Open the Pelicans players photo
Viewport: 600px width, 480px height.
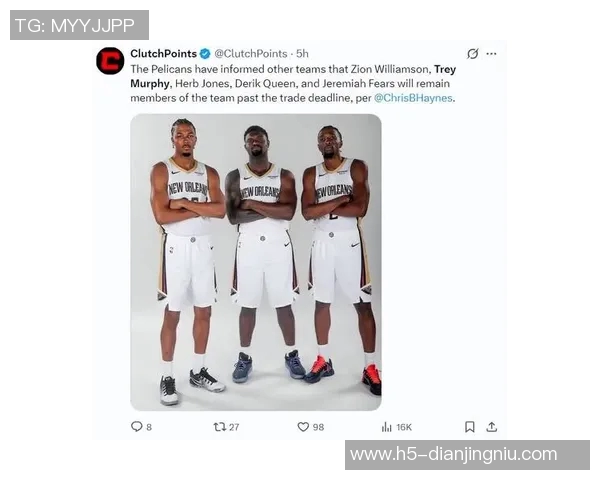(256, 262)
